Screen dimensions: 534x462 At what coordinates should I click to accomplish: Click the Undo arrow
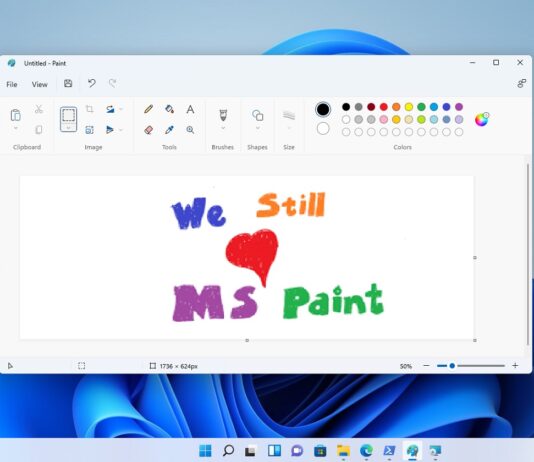tap(92, 83)
